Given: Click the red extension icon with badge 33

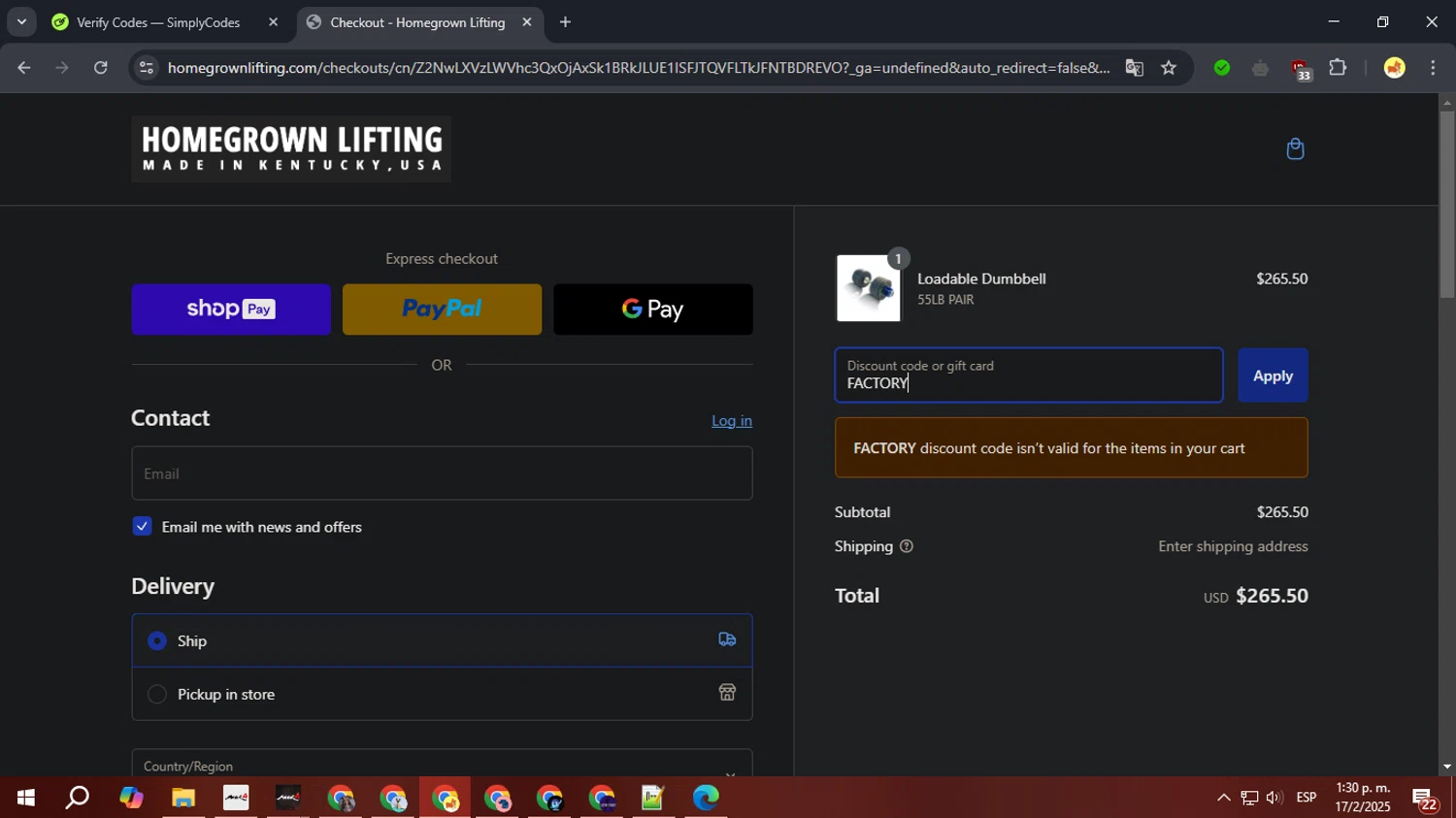Looking at the screenshot, I should pos(1301,69).
